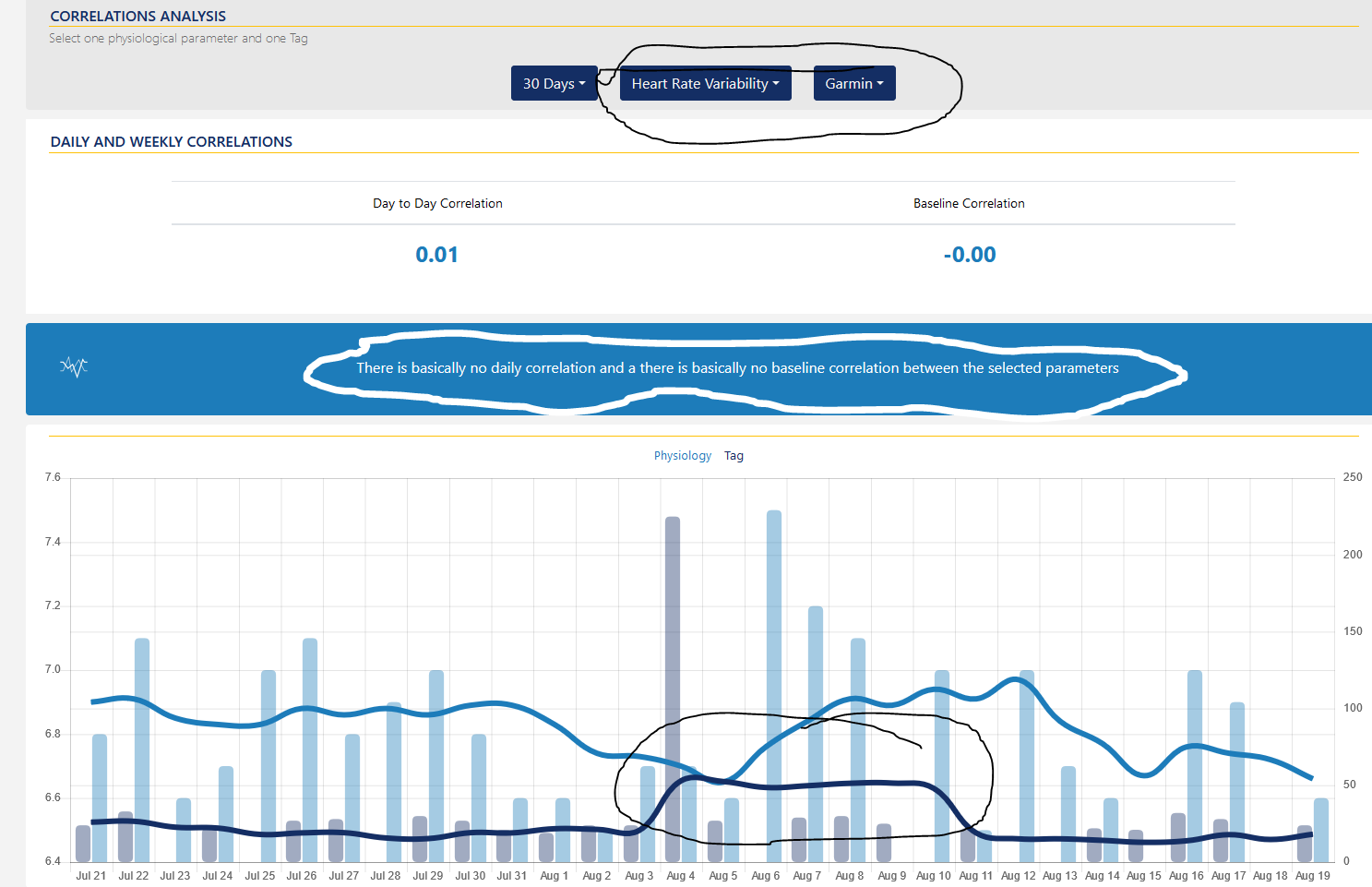Click the 7.6 value on the left axis

52,476
